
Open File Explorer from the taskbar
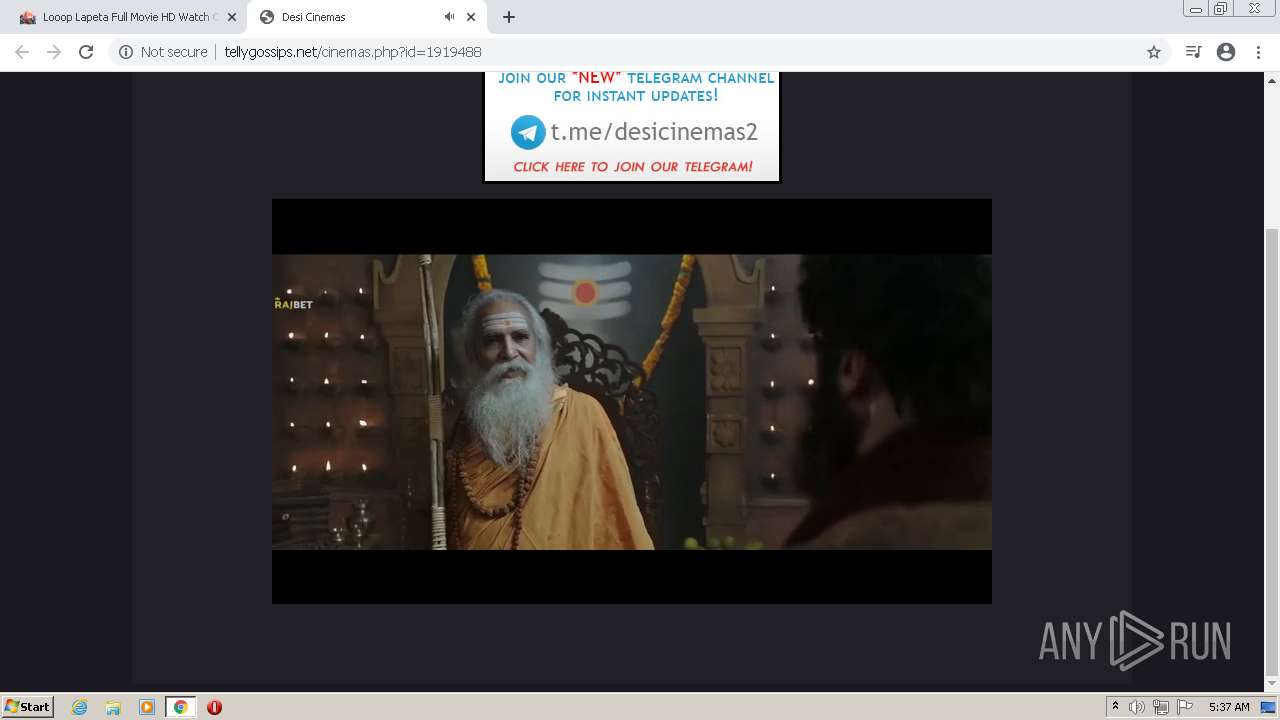pyautogui.click(x=113, y=707)
